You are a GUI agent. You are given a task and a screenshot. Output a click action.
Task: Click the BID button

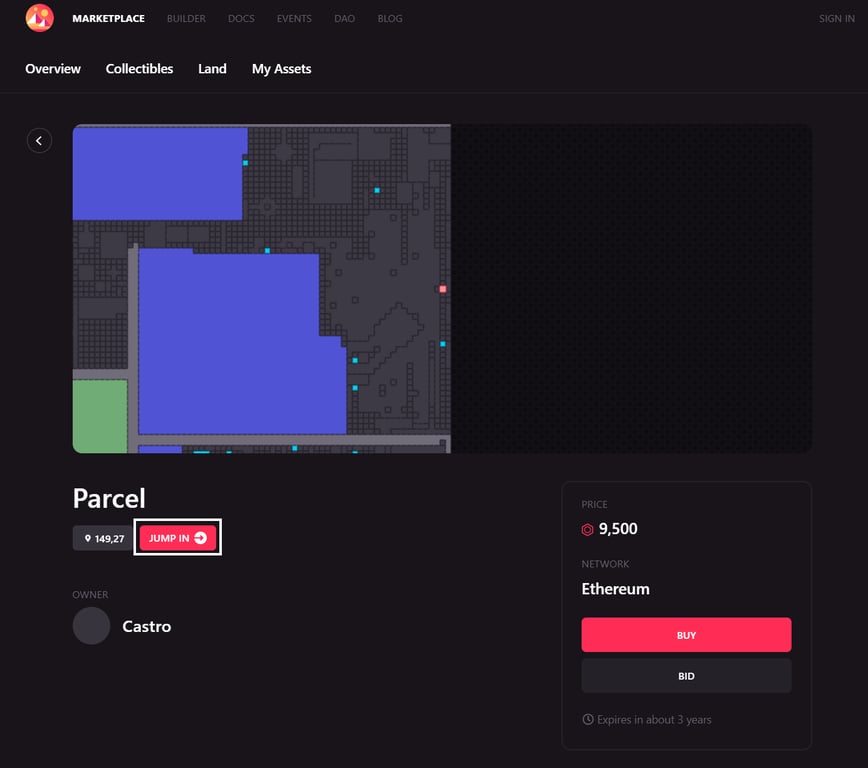686,675
